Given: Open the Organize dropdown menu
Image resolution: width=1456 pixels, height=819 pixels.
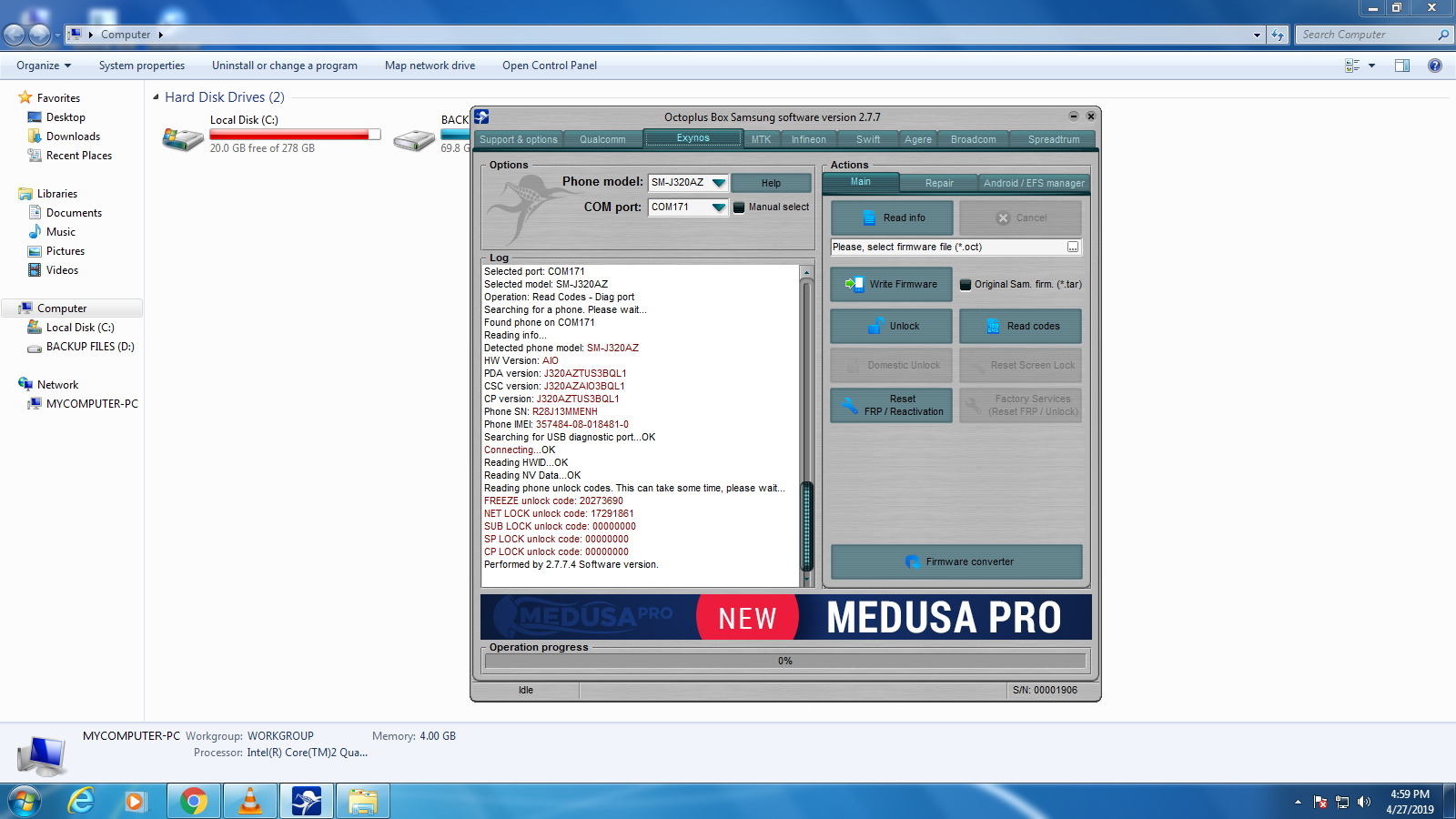Looking at the screenshot, I should coord(44,66).
